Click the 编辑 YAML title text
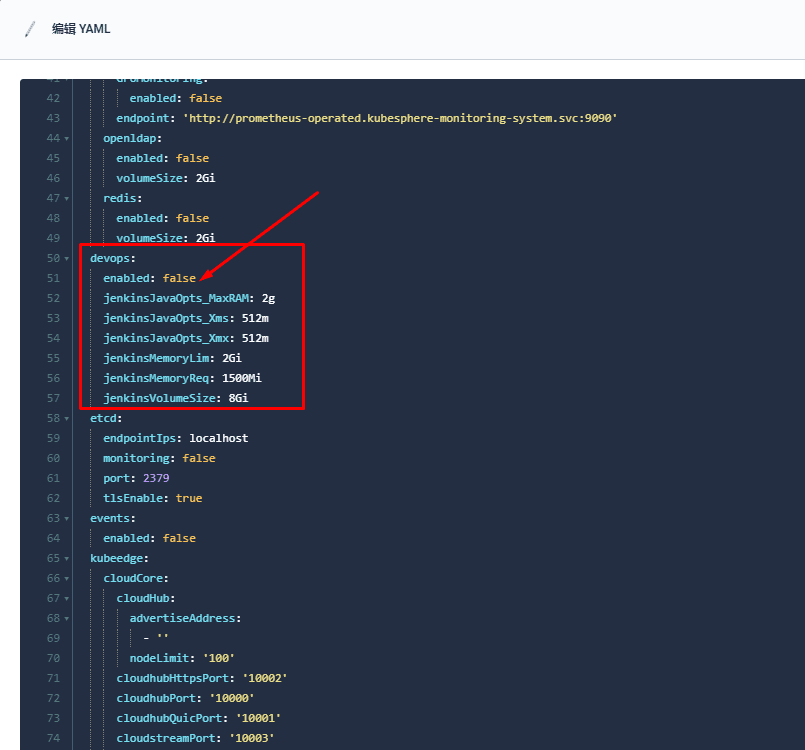805x750 pixels. click(81, 29)
